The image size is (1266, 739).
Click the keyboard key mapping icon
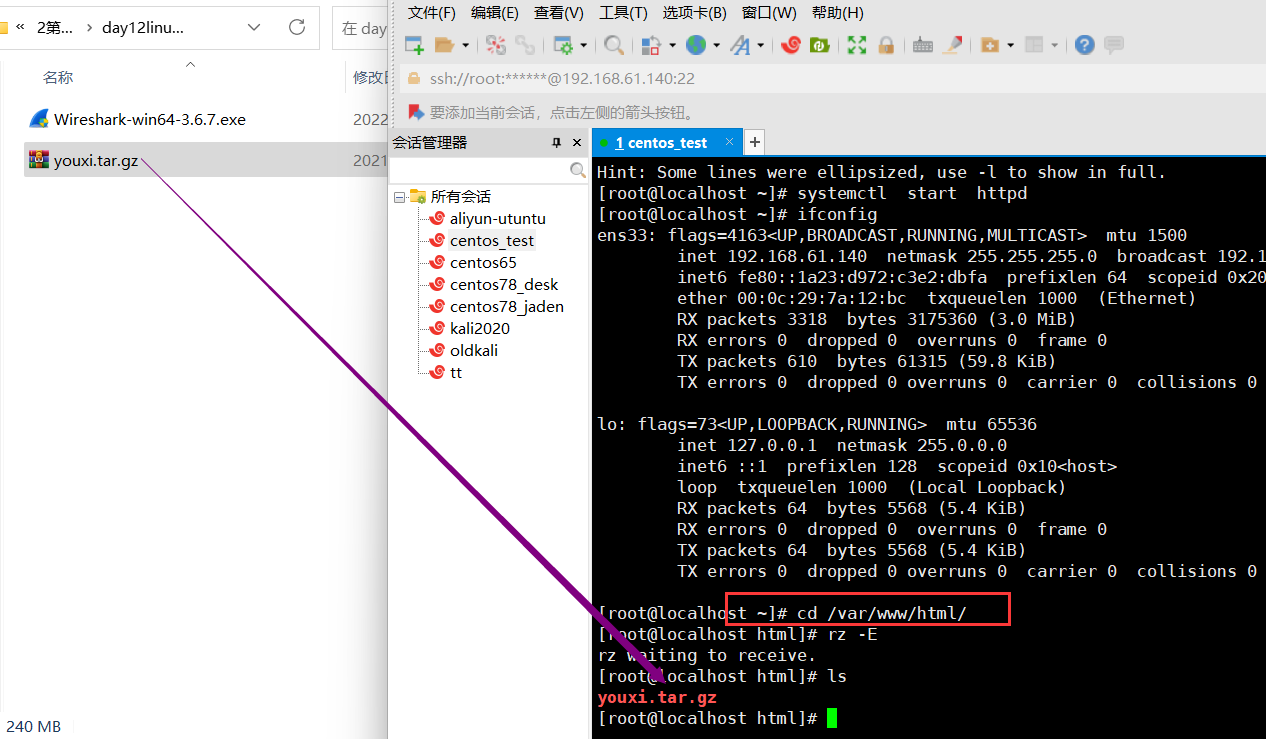(x=923, y=45)
